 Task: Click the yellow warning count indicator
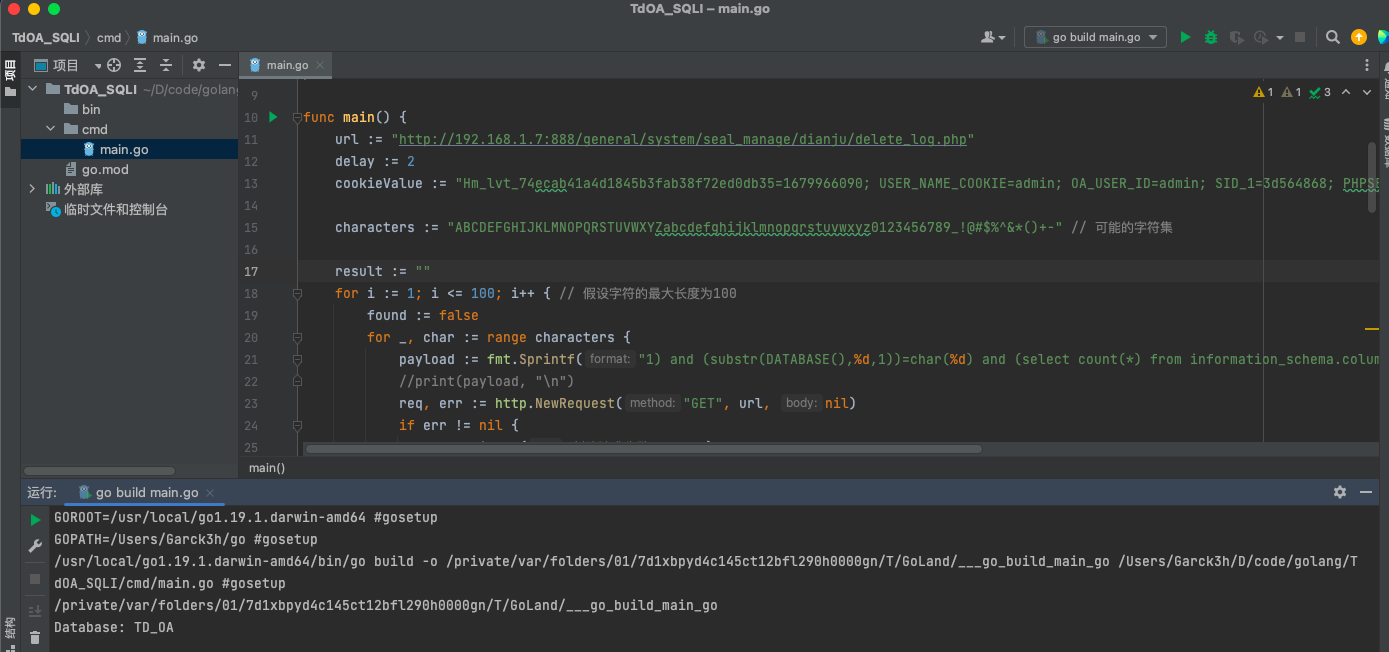point(1264,92)
